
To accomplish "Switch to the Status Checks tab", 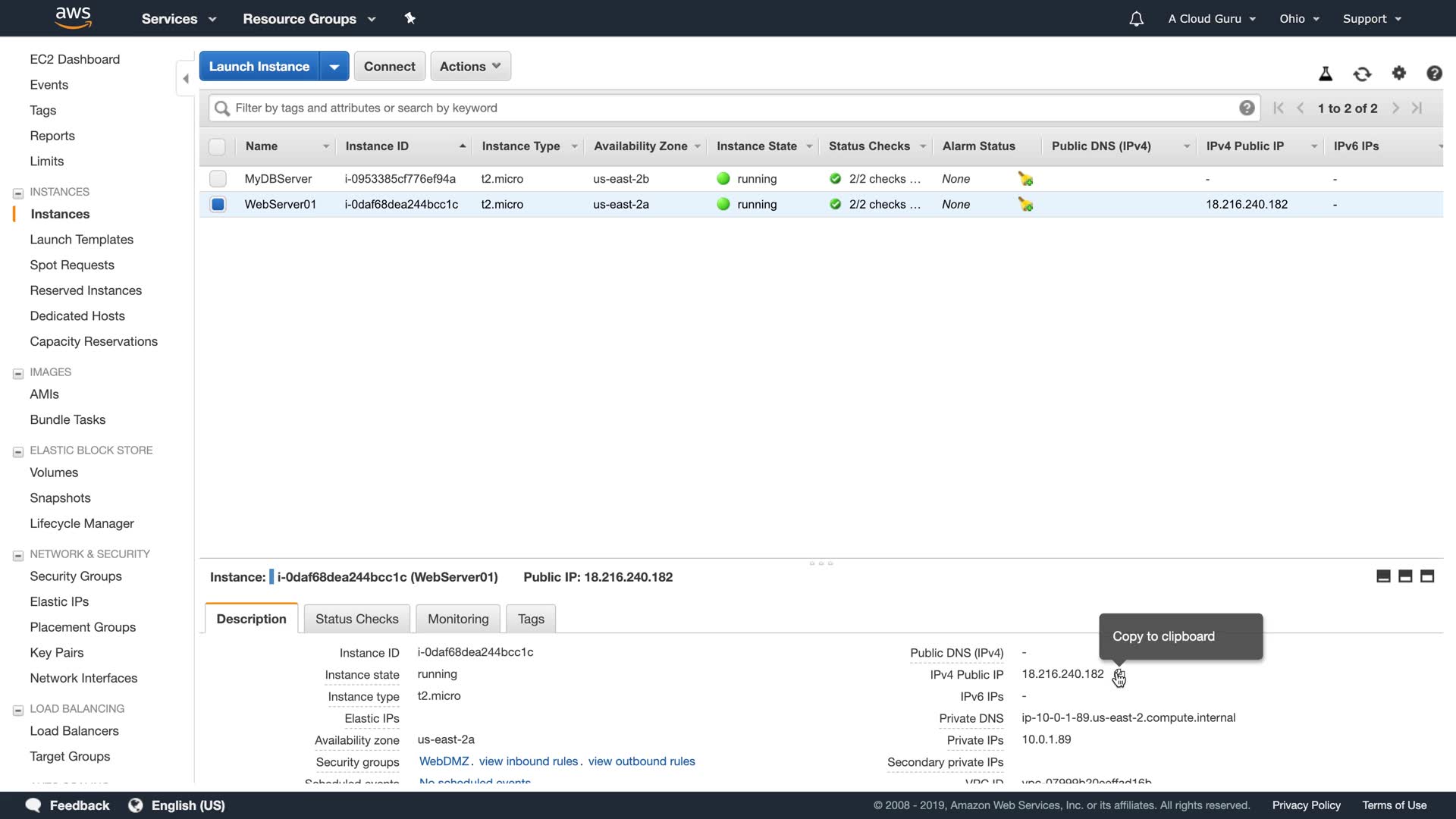I will point(356,619).
